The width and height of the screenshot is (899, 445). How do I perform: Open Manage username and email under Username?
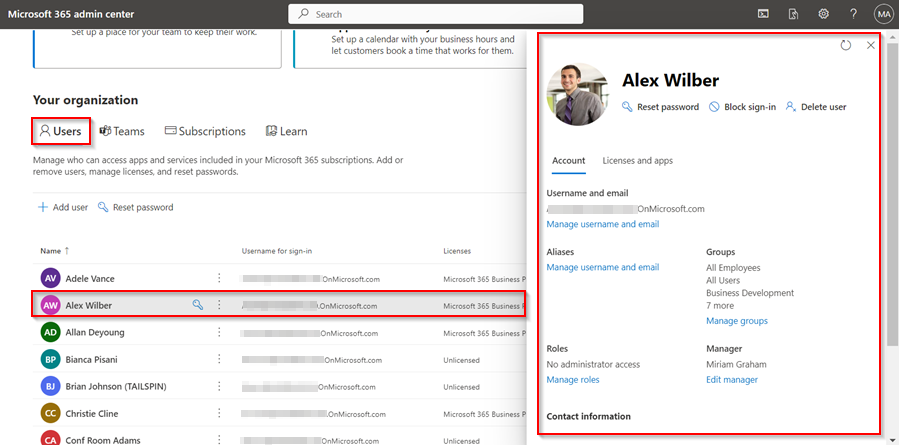tap(603, 224)
